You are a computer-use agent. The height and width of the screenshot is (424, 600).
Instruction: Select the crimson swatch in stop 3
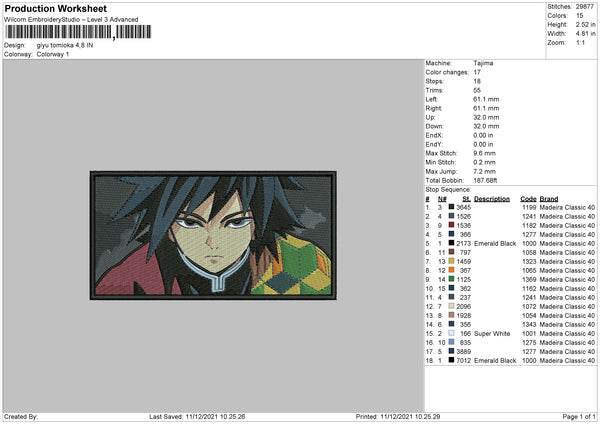[x=451, y=225]
